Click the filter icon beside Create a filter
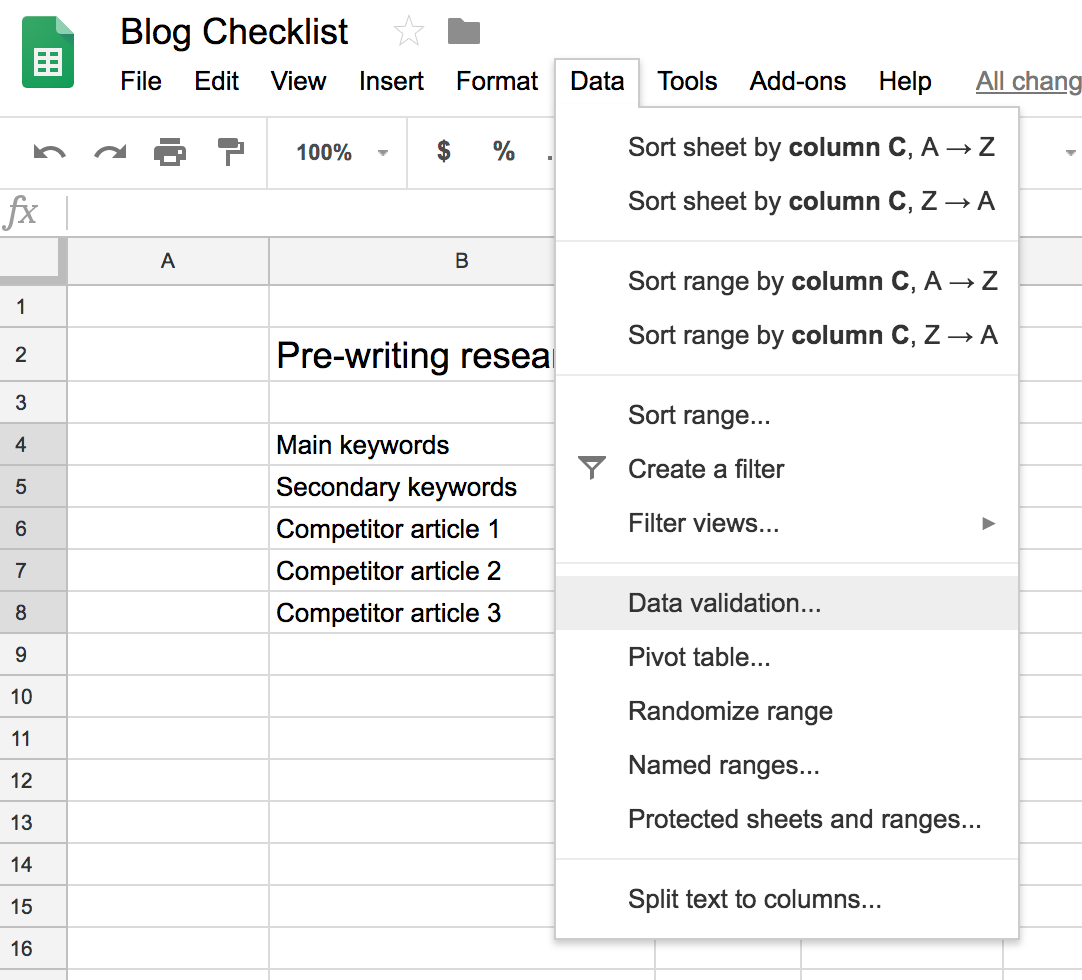 593,468
